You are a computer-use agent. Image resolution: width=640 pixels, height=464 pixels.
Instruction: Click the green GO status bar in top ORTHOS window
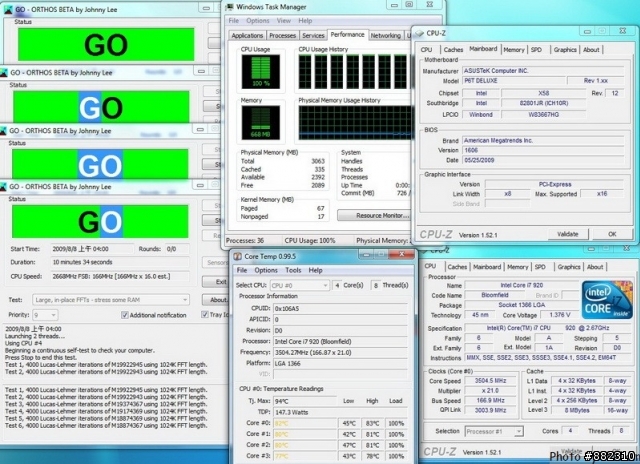[x=106, y=44]
